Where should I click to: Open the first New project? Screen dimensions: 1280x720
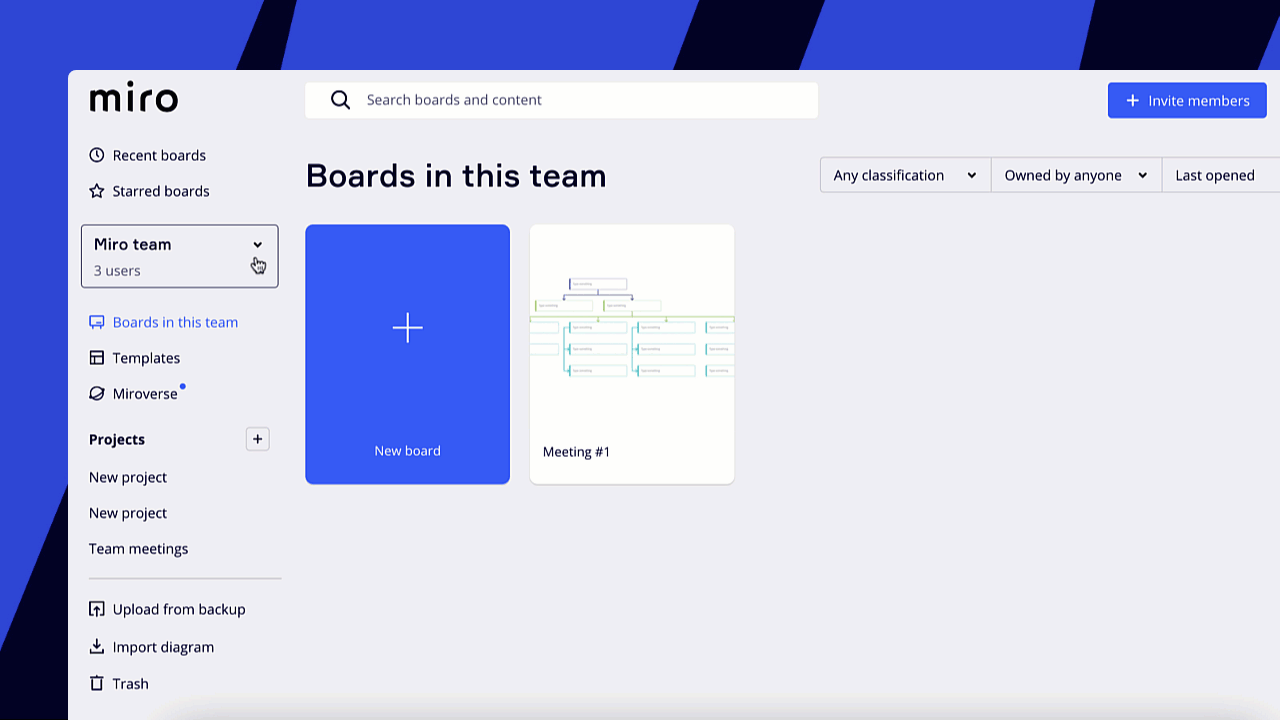tap(128, 477)
